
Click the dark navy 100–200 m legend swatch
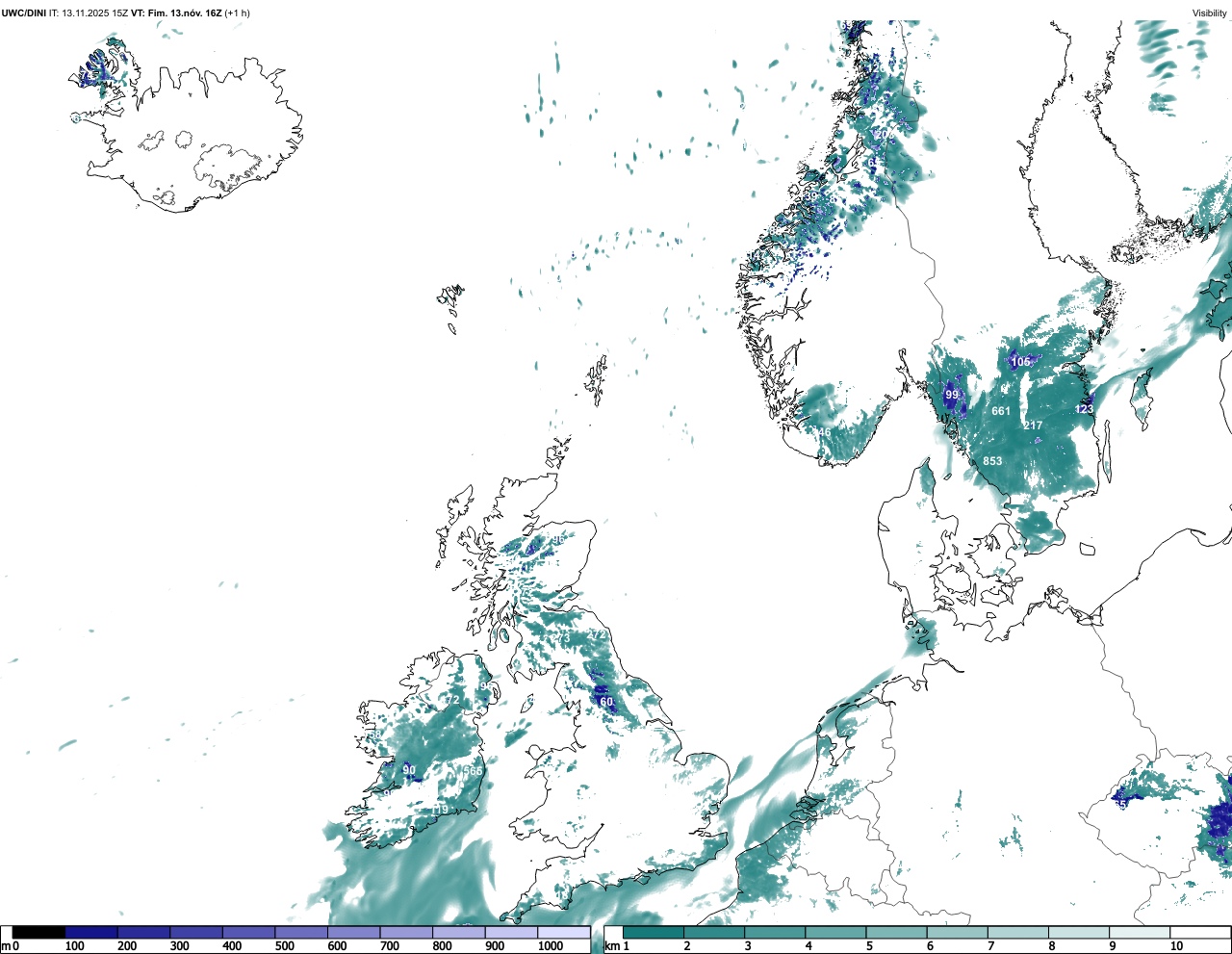pyautogui.click(x=91, y=932)
